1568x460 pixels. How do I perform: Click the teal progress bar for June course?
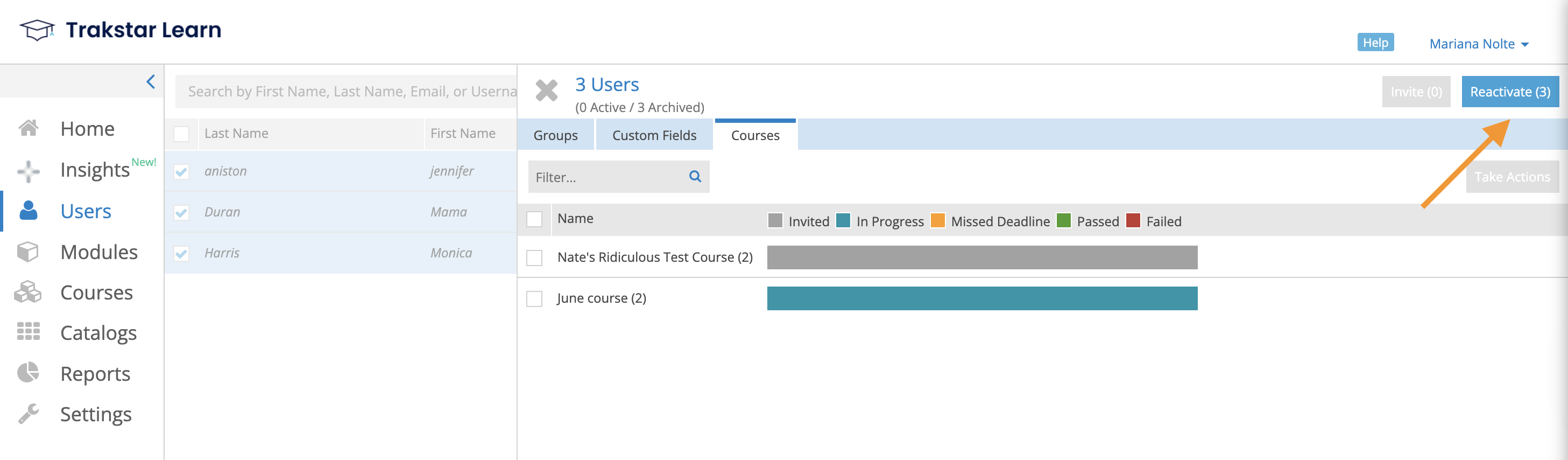point(982,298)
